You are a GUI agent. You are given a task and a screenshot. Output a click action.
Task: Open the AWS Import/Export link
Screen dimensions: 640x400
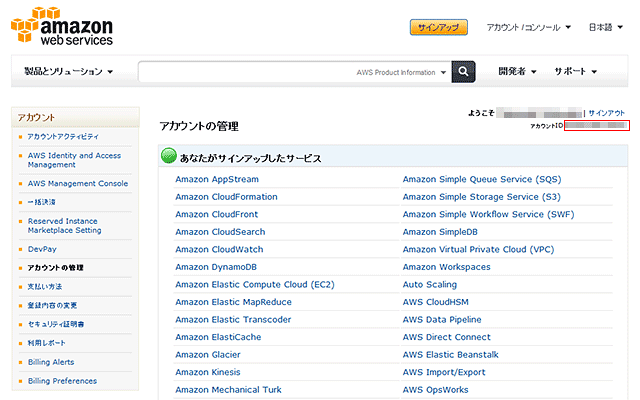[x=444, y=372]
